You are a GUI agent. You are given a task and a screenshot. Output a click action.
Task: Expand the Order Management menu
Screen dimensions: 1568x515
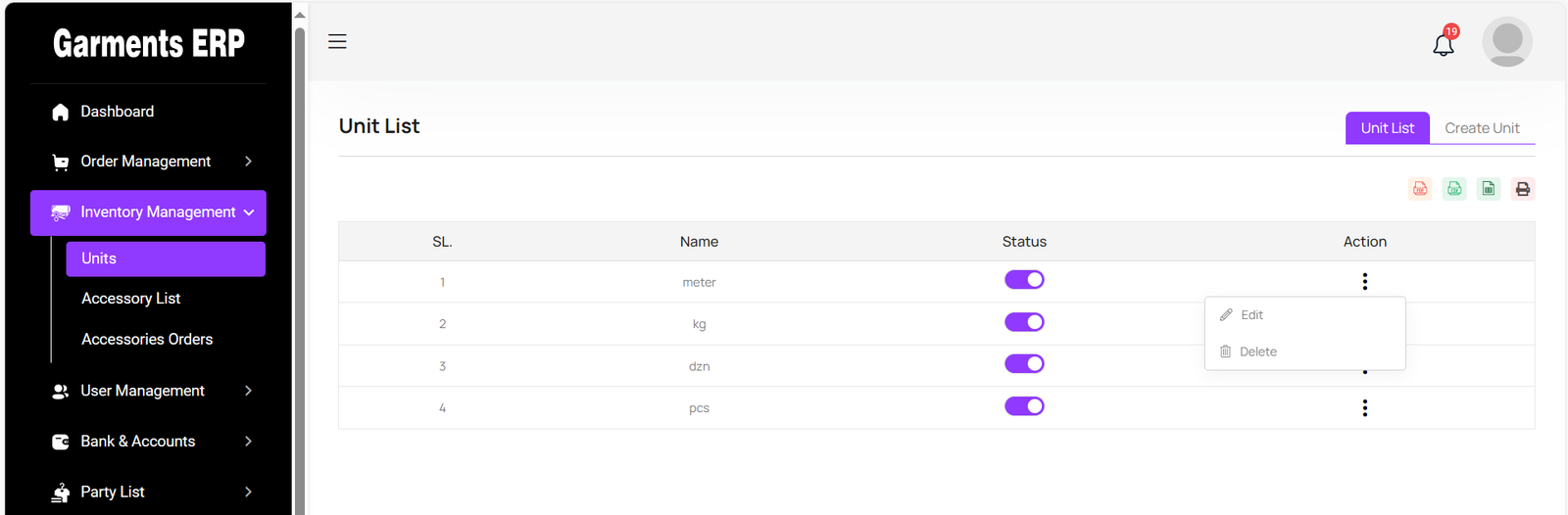(147, 162)
